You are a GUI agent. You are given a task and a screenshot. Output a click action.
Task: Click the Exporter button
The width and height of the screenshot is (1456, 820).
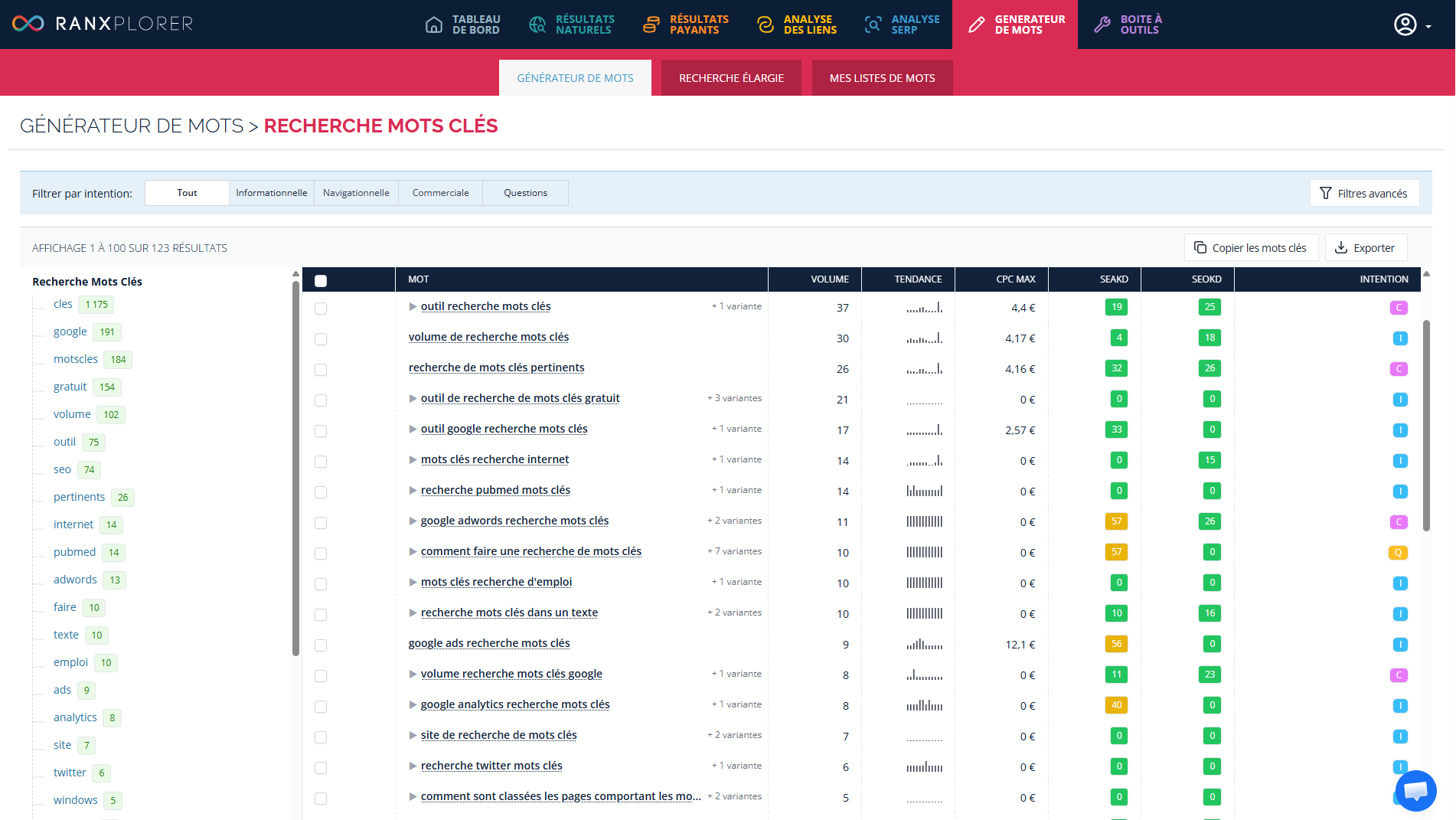[1365, 247]
